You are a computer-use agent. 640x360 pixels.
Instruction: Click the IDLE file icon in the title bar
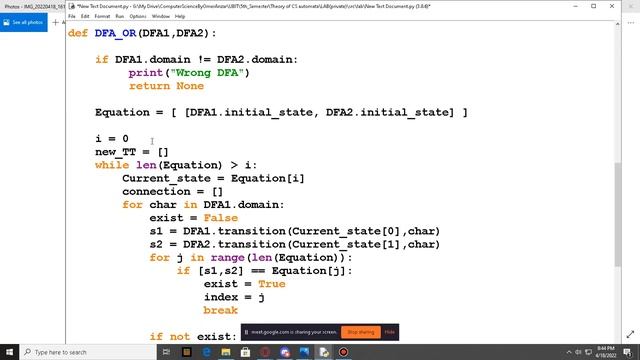[72, 6]
